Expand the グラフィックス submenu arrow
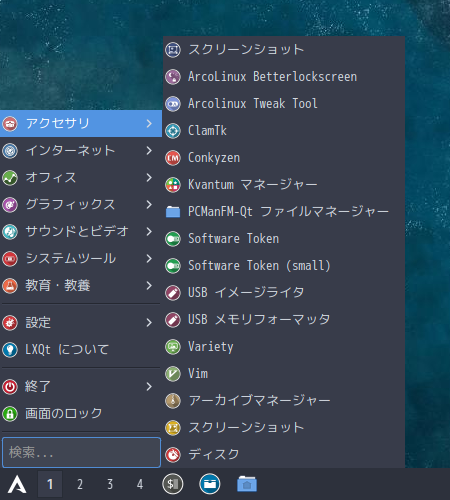450x500 pixels. (149, 205)
